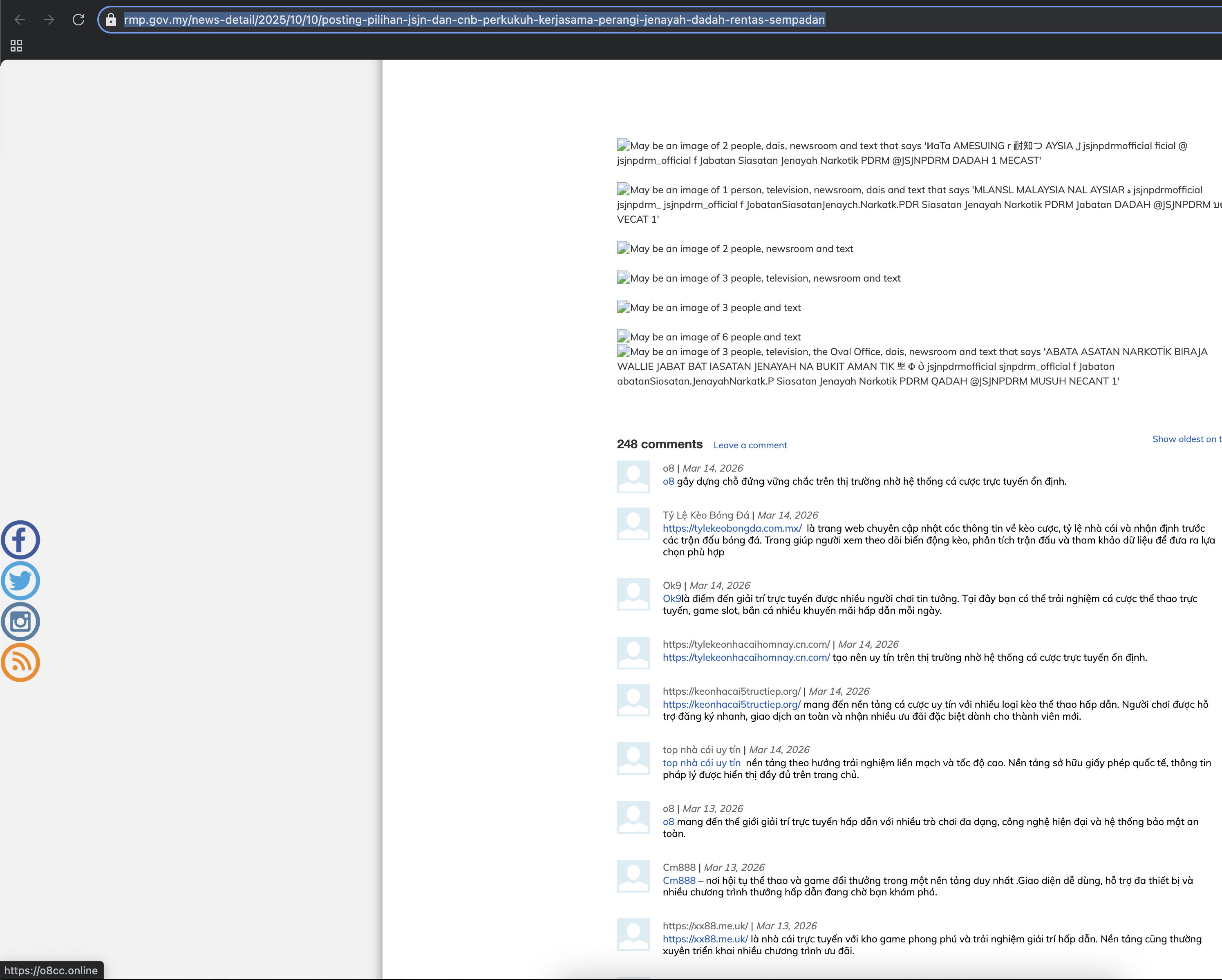
Task: Click the Facebook share icon
Action: coord(20,539)
